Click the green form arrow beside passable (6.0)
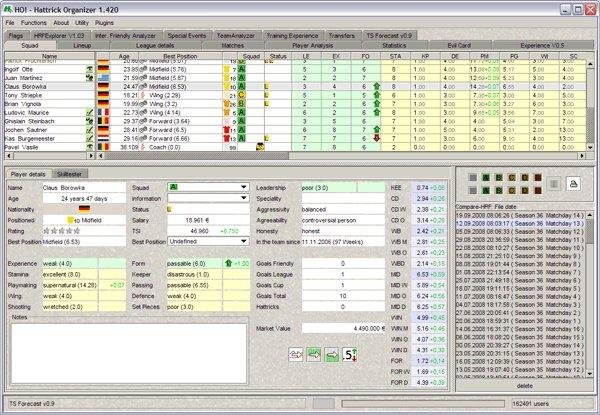This screenshot has height=415, width=600. [229, 263]
